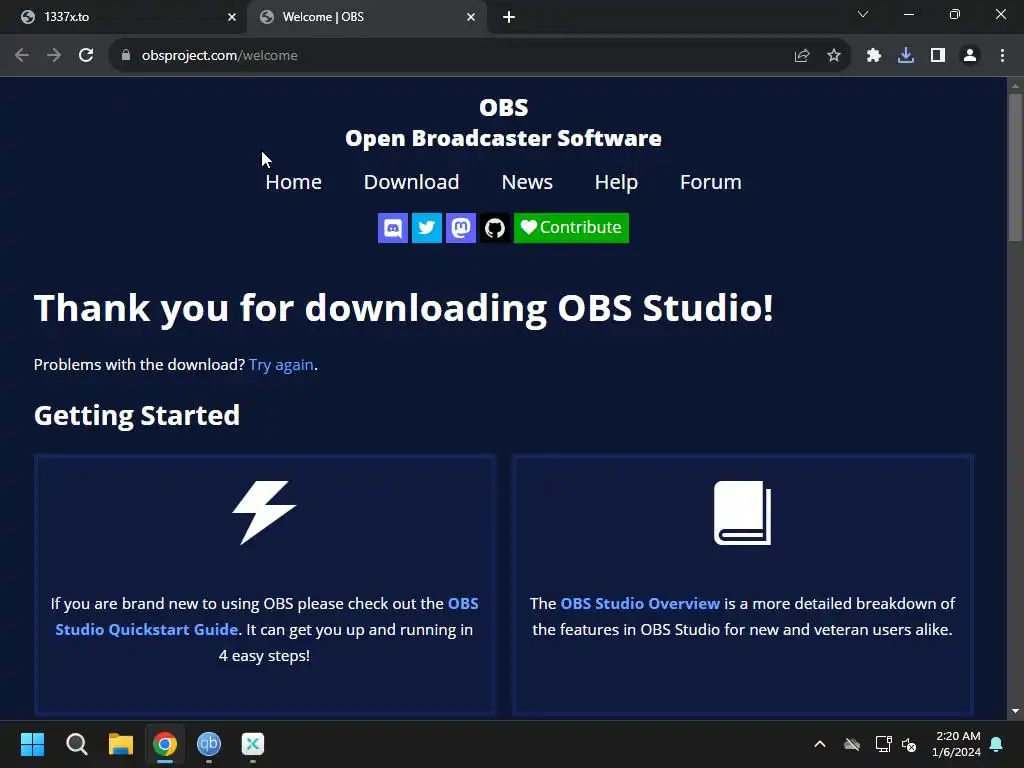Go to the Home nav item
Viewport: 1024px width, 768px height.
coord(293,182)
